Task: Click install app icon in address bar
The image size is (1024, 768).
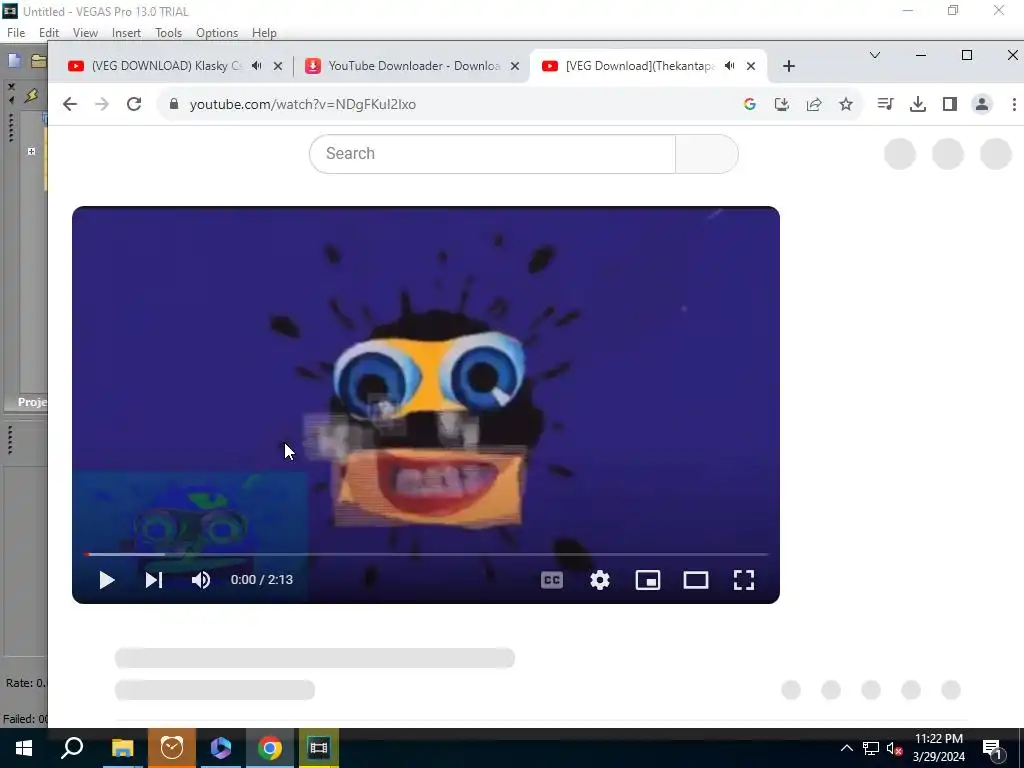Action: [782, 104]
